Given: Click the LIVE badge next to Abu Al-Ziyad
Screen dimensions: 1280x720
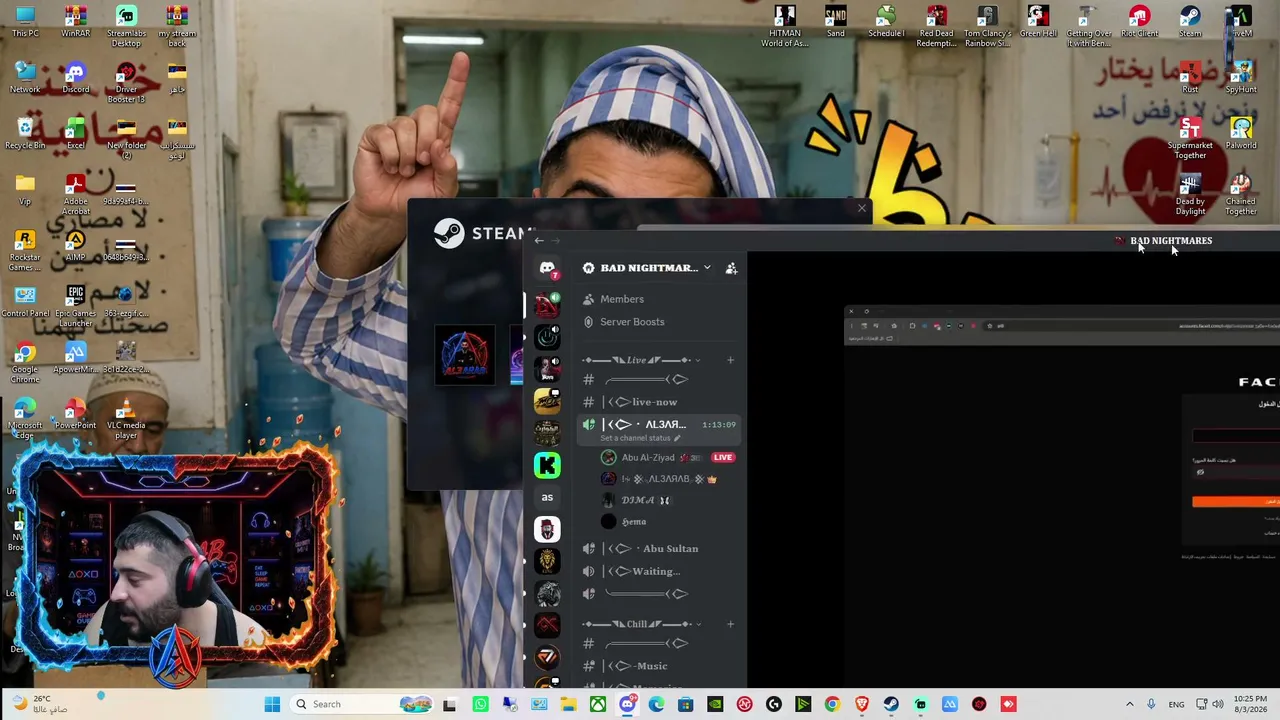Looking at the screenshot, I should point(723,458).
